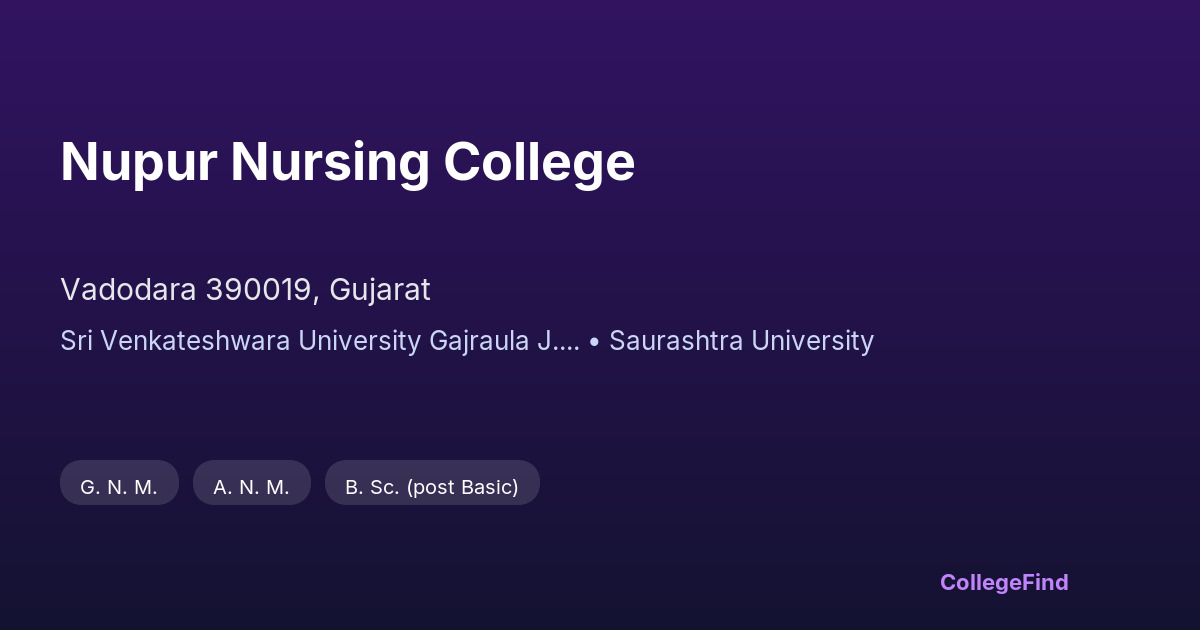Select the G. N. M. course tag
This screenshot has width=1200, height=630.
tap(119, 487)
